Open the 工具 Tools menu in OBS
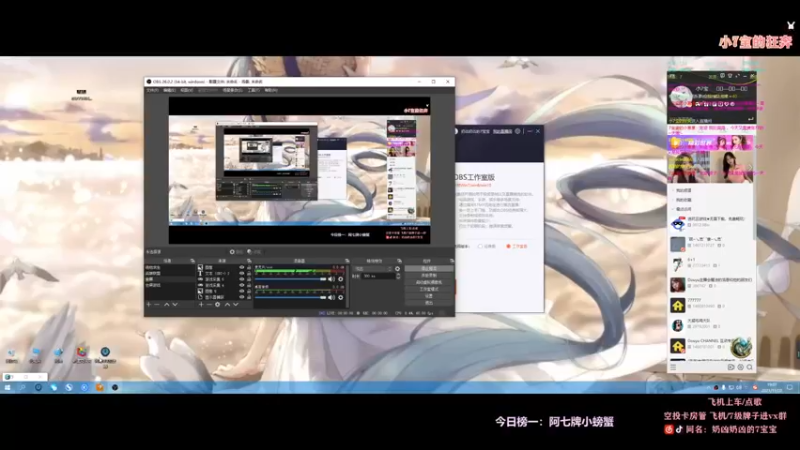Image resolution: width=800 pixels, height=450 pixels. pos(254,90)
